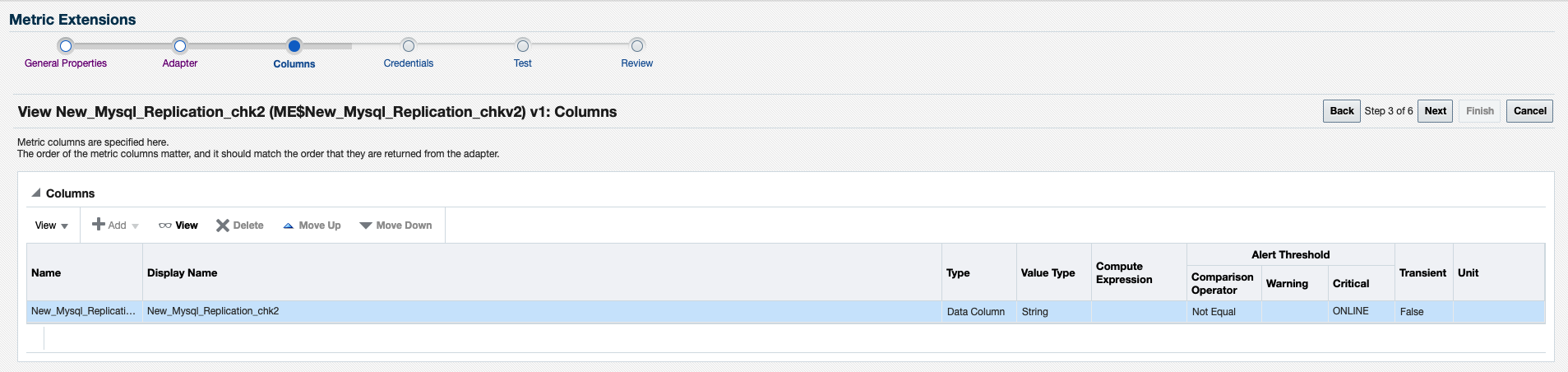This screenshot has height=372, width=1568.
Task: Click the Columns step label
Action: tap(294, 64)
